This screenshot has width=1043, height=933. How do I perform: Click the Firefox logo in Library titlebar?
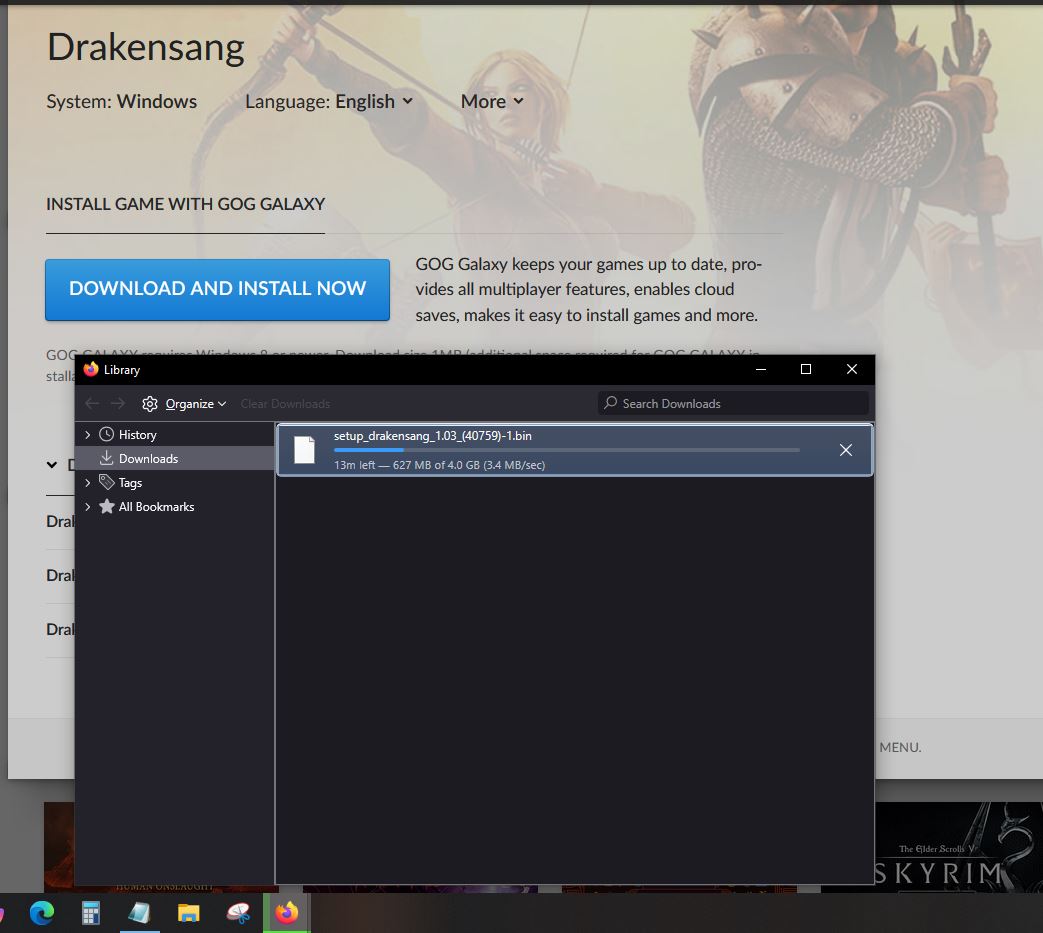(x=91, y=369)
